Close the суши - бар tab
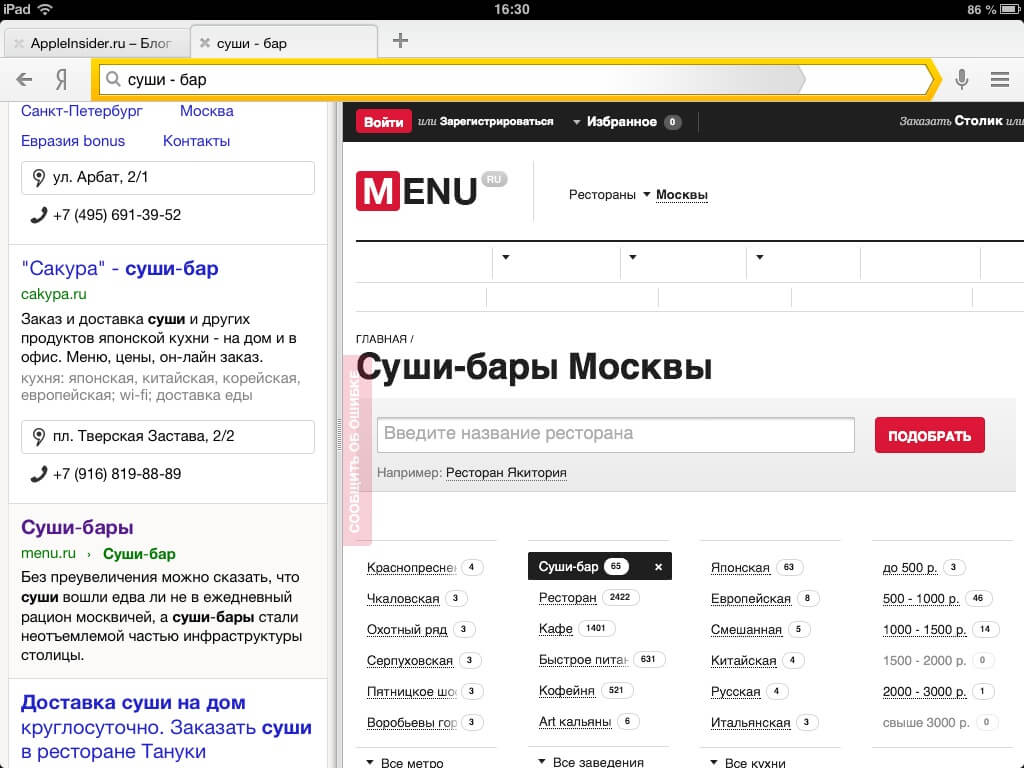 [204, 43]
